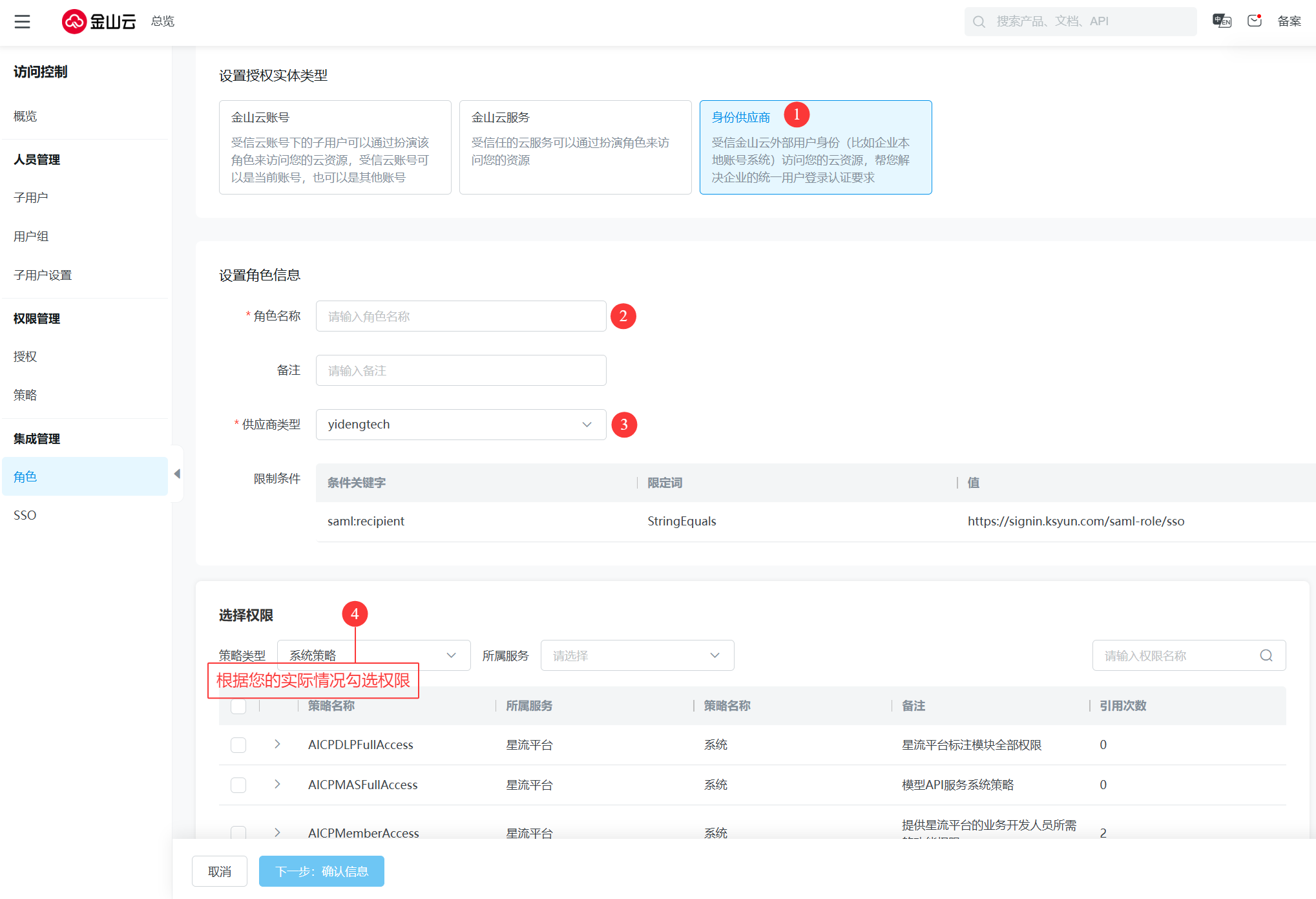Open the message notification icon
The width and height of the screenshot is (1316, 899).
[1255, 21]
